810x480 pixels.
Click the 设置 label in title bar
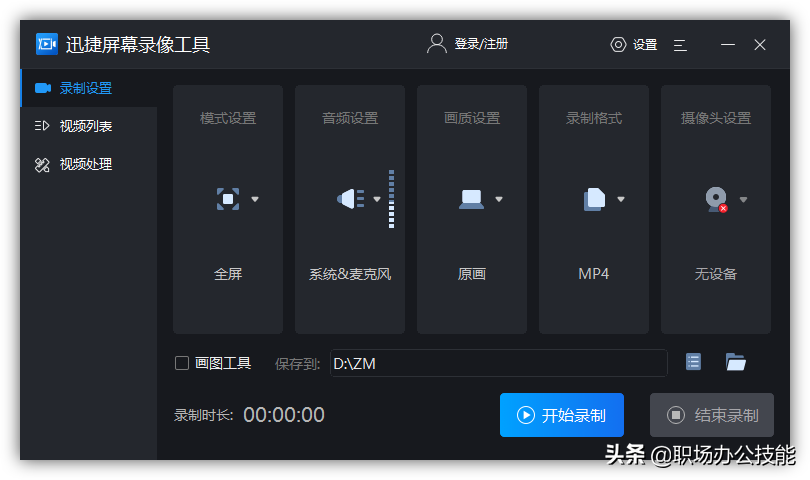(x=645, y=45)
